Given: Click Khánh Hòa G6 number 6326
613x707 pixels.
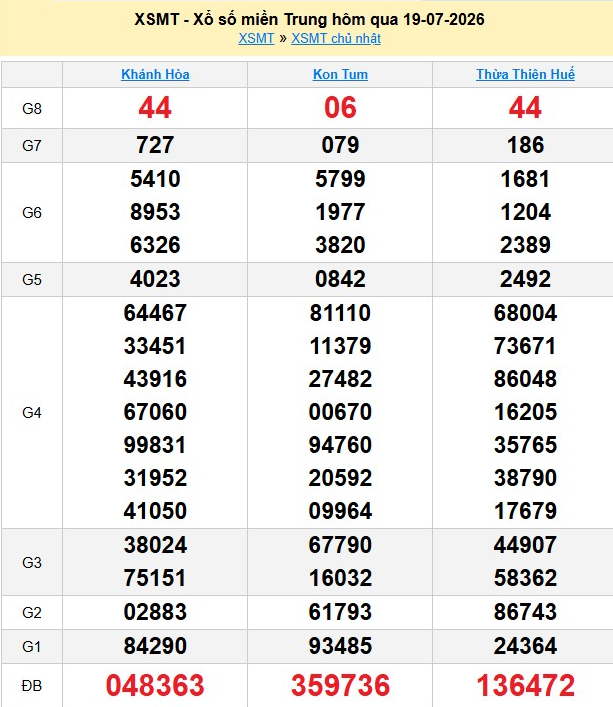Looking at the screenshot, I should (155, 245).
